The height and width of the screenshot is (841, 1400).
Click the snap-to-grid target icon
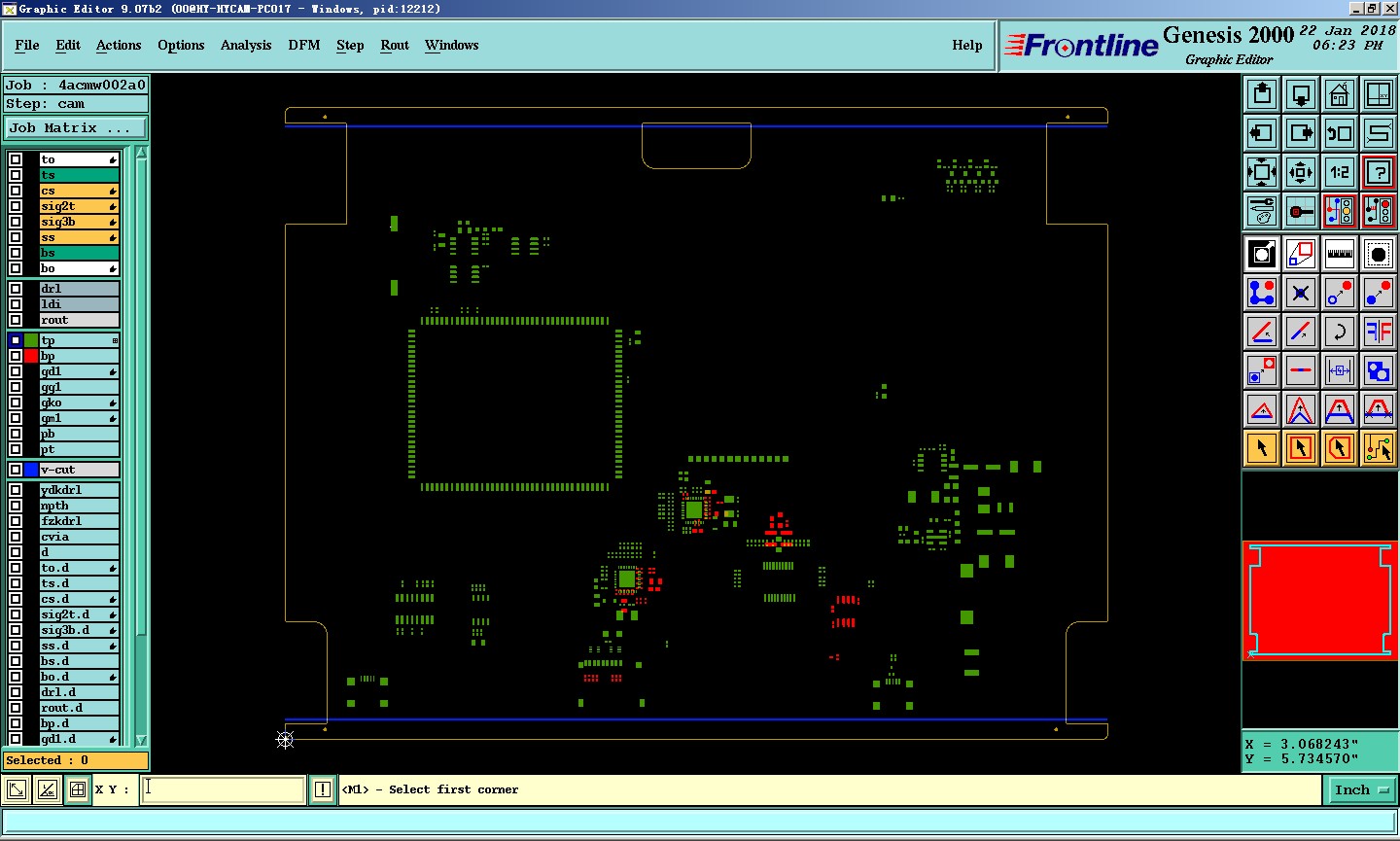pyautogui.click(x=1301, y=211)
